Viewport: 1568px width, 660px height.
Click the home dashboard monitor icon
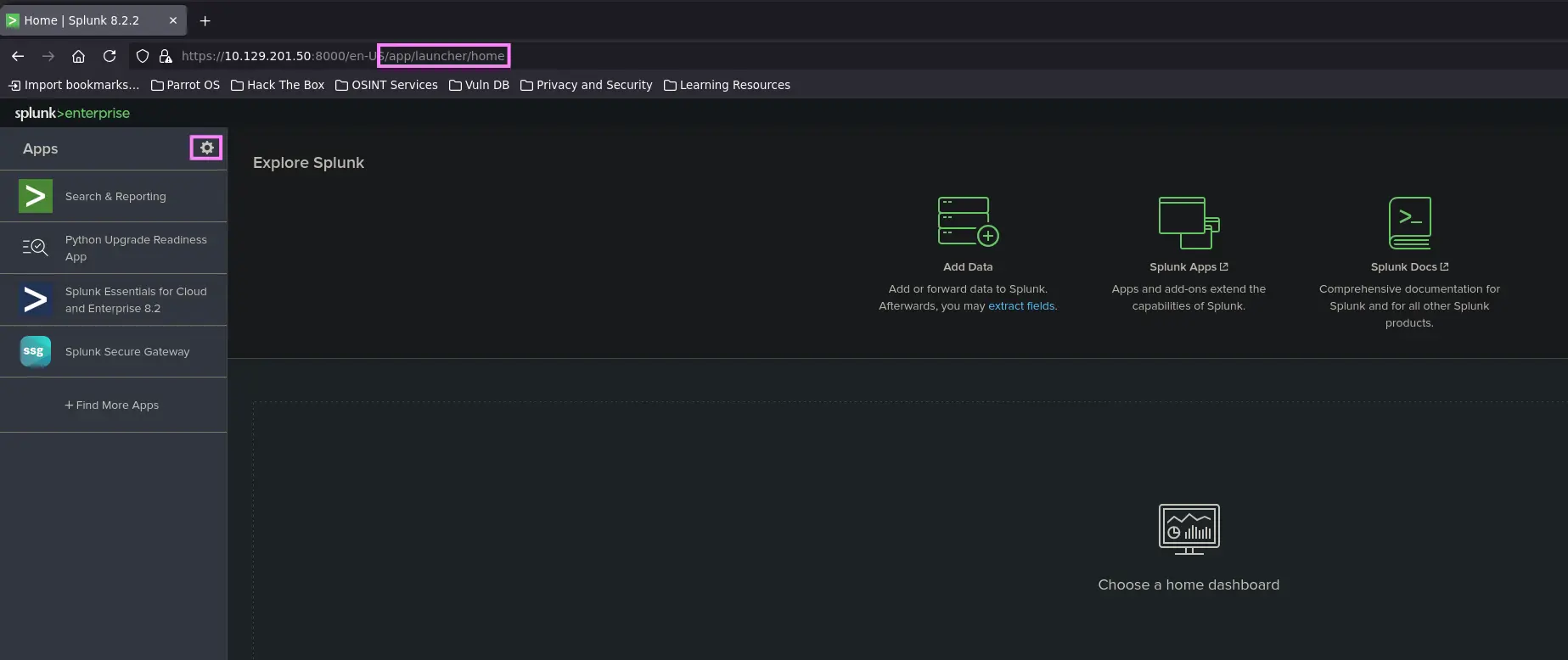(1189, 529)
